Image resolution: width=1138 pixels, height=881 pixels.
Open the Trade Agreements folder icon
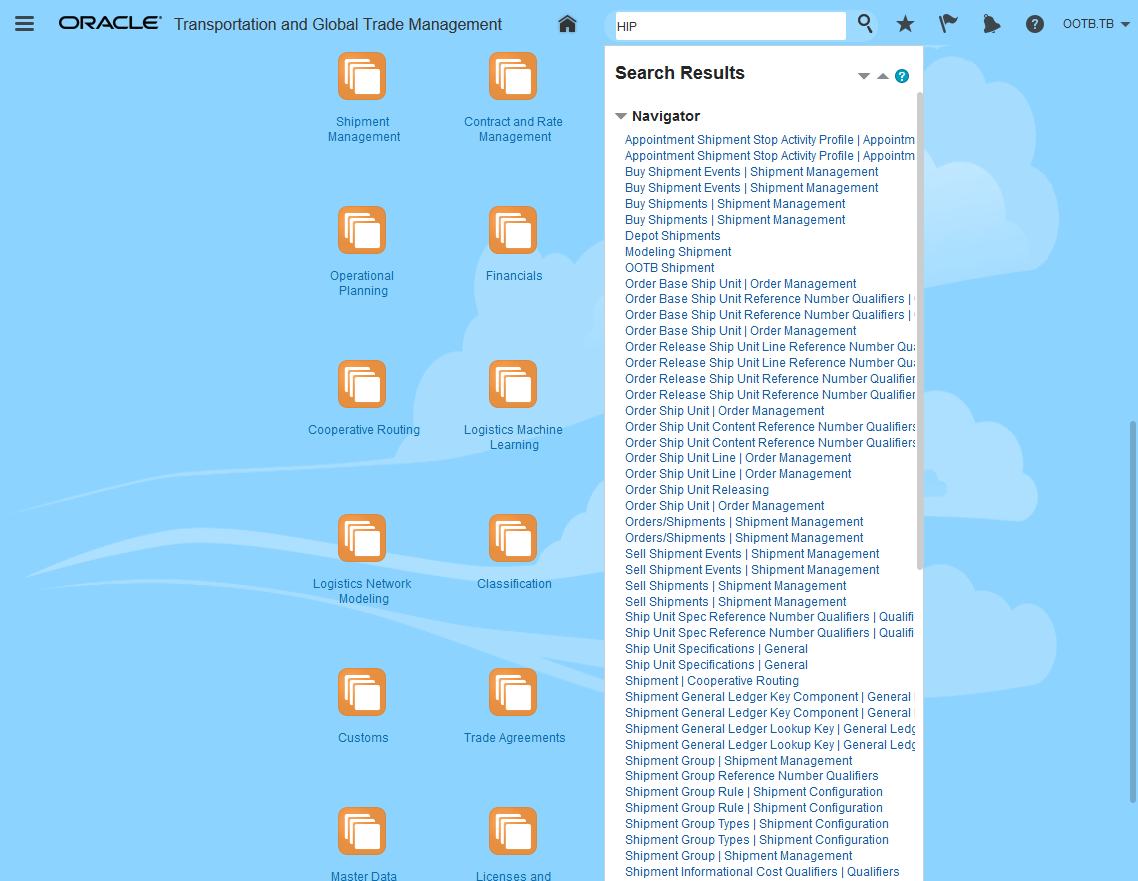click(x=513, y=692)
